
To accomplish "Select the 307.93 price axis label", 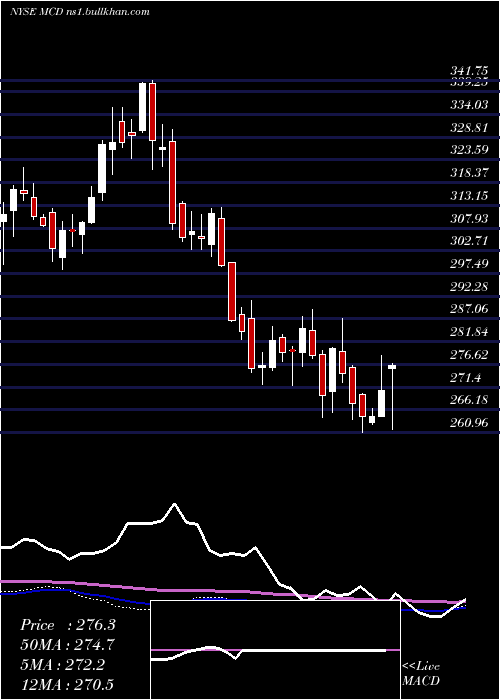I will 469,218.
